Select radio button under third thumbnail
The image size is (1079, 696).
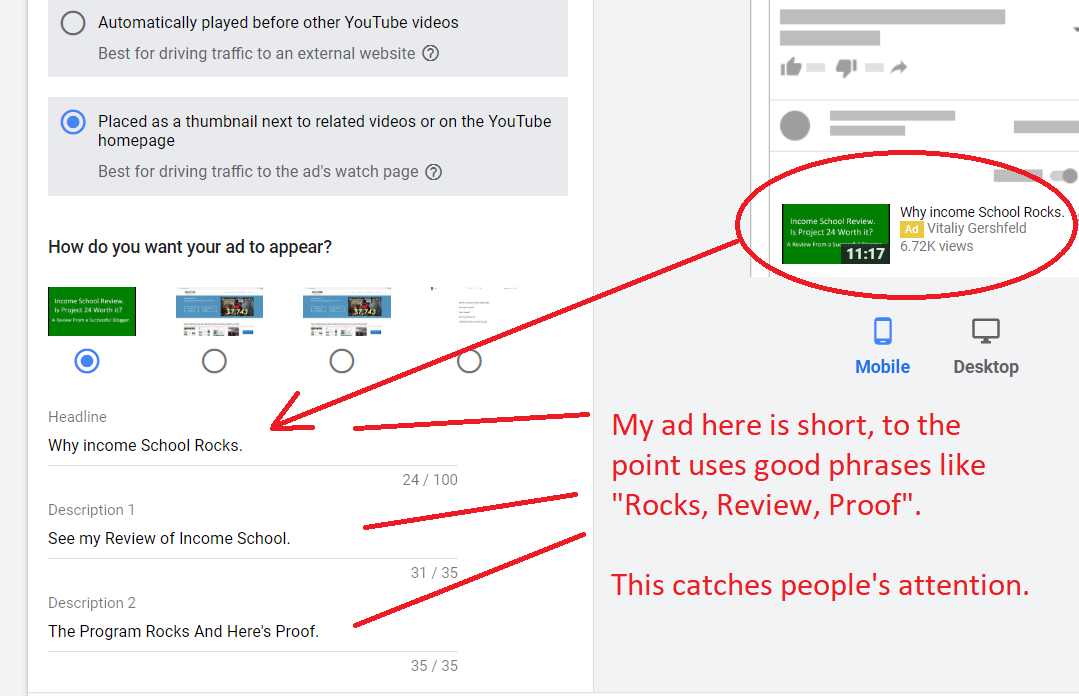tap(341, 361)
